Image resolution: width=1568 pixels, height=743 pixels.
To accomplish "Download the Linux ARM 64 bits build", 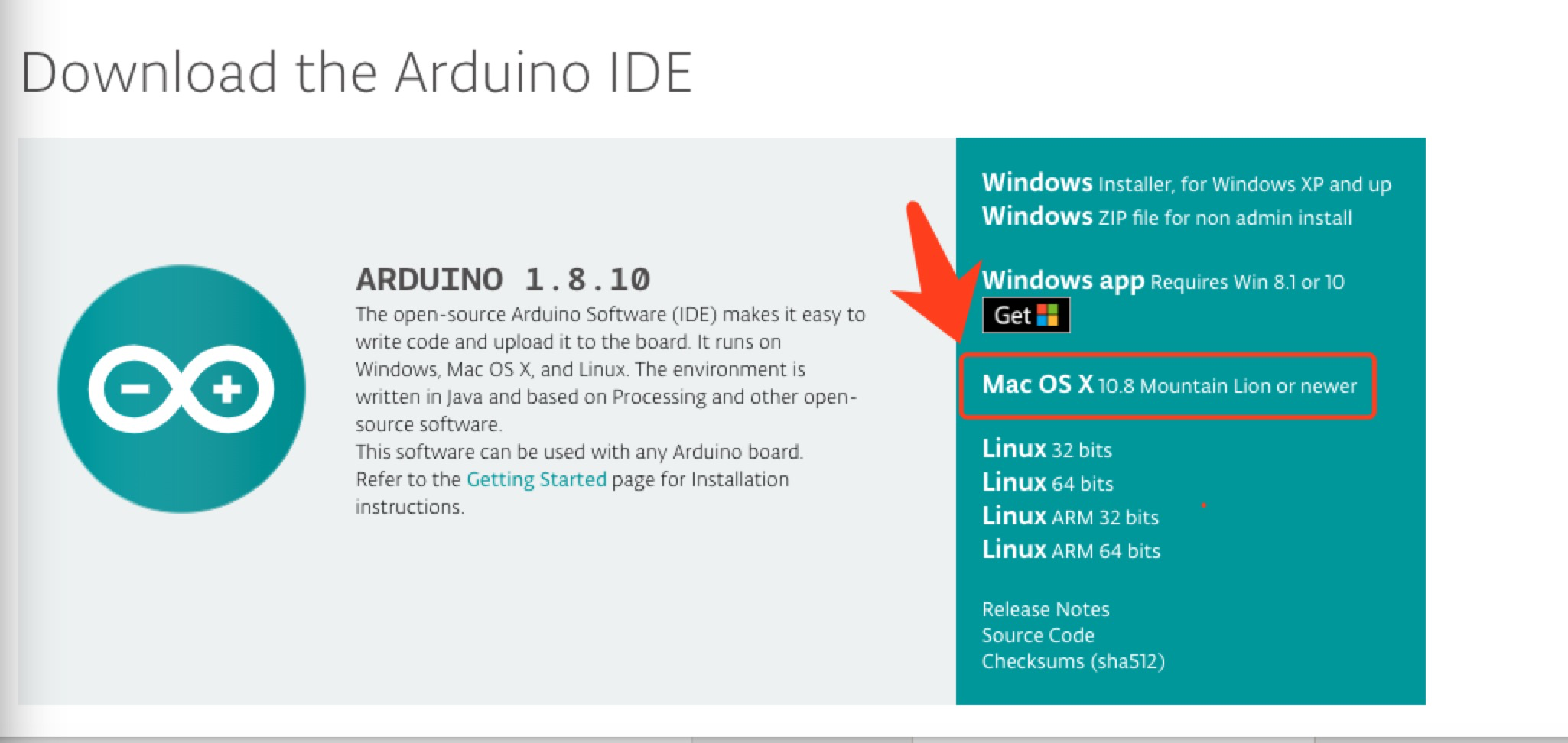I will coord(1070,550).
